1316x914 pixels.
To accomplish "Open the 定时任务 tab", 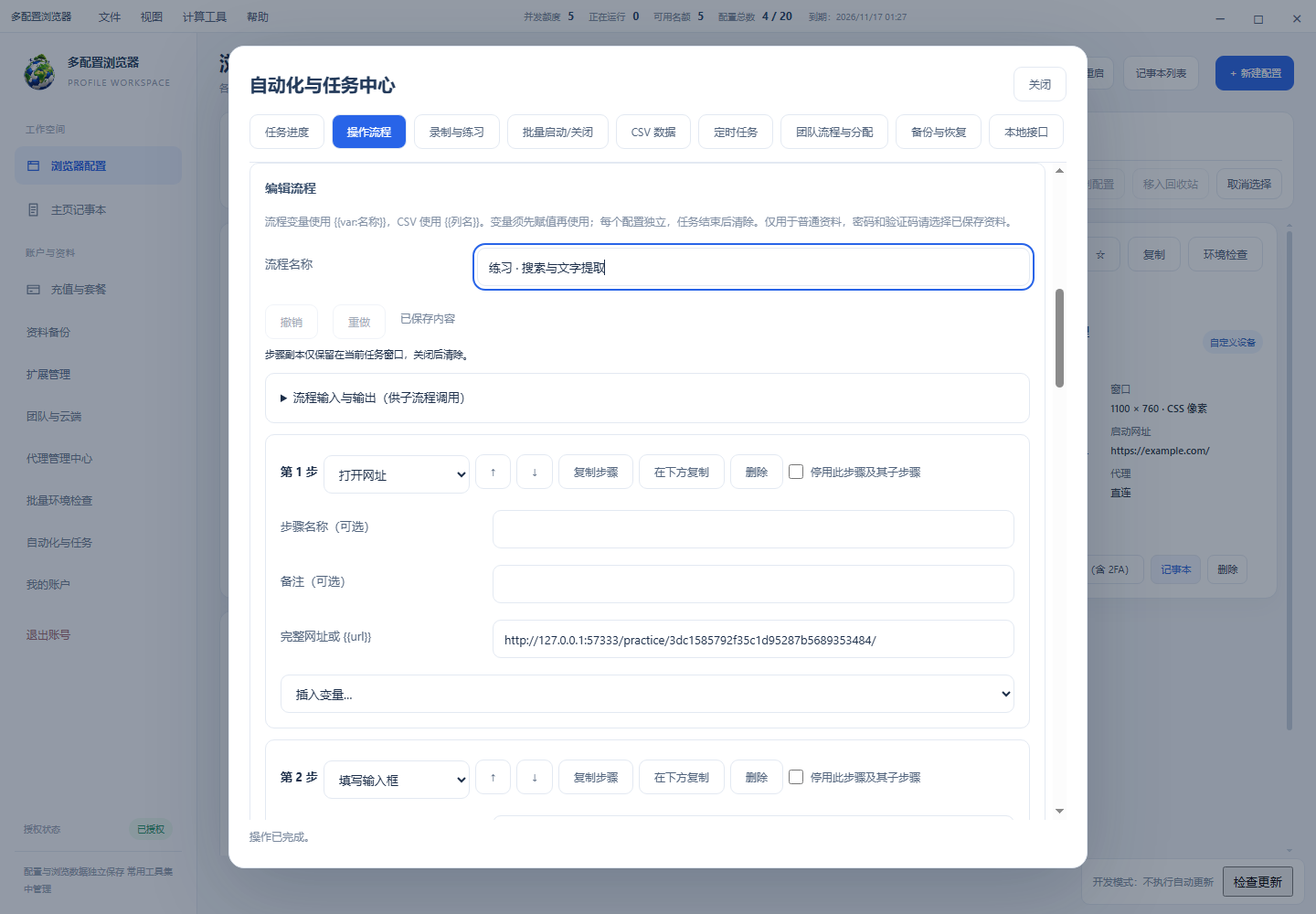I will [x=736, y=132].
